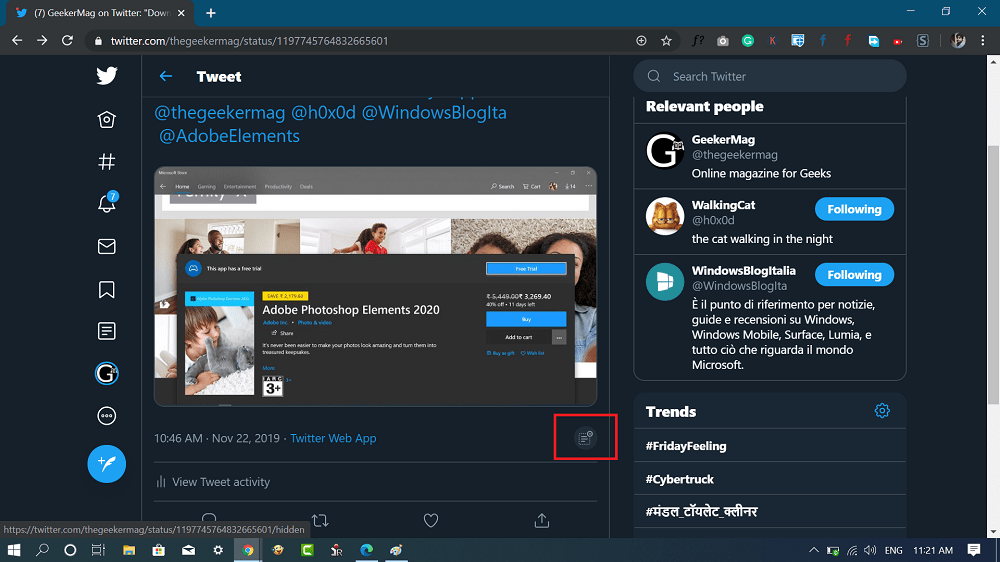Viewport: 1000px width, 562px height.
Task: Open @h0x0d mention in tweet
Action: click(323, 112)
